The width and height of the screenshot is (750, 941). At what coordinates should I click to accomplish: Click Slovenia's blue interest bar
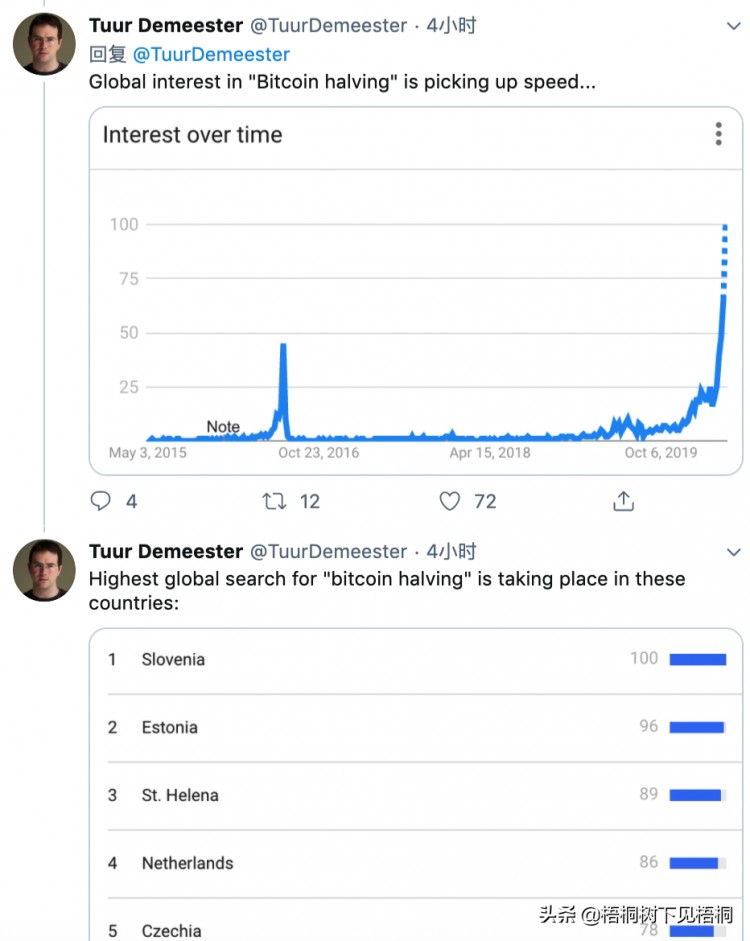[698, 660]
